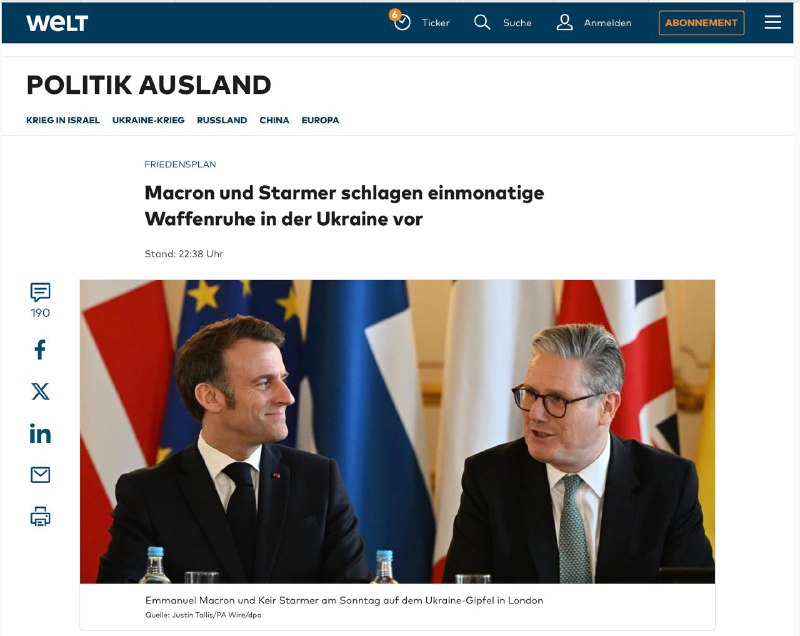Click the Suche magnifying glass icon
The height and width of the screenshot is (636, 800).
click(482, 22)
